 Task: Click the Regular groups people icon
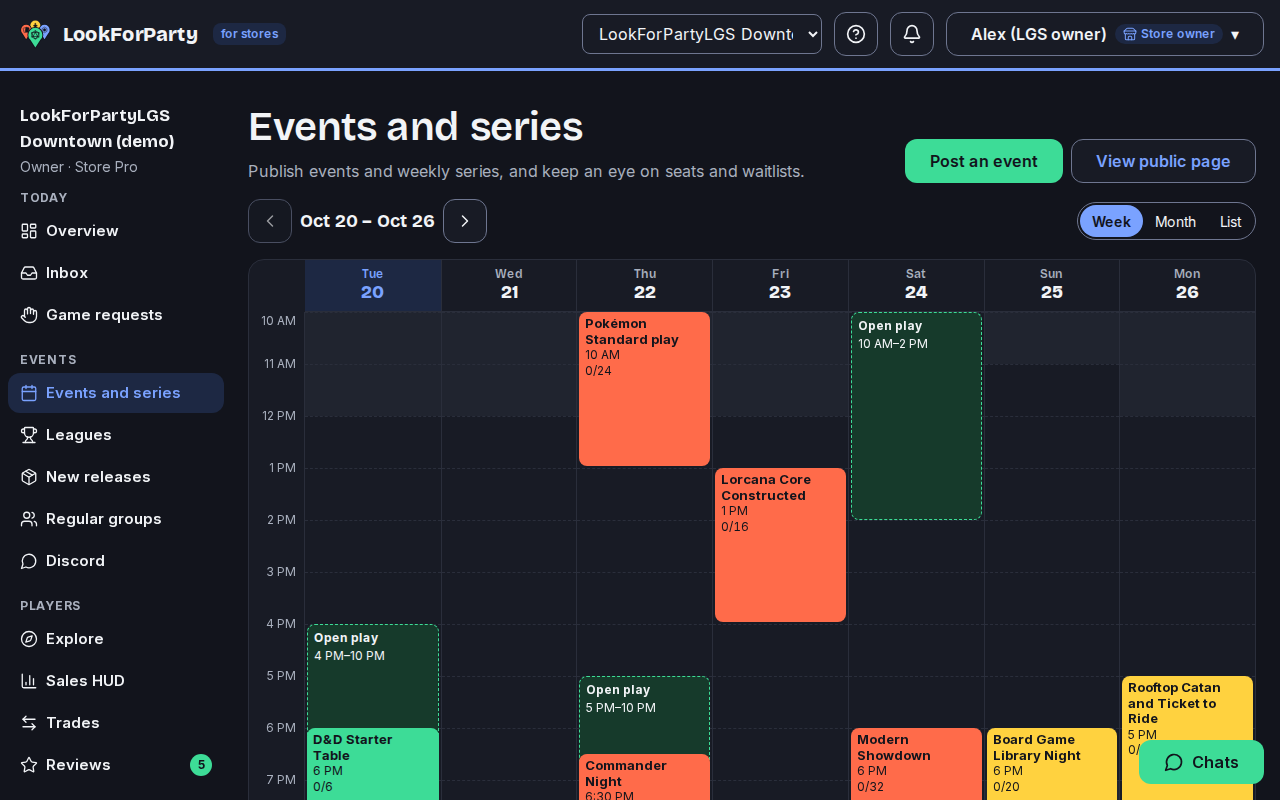click(x=29, y=519)
